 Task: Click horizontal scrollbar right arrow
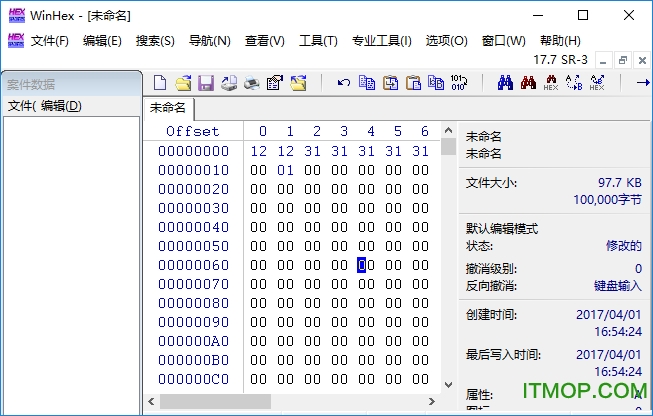point(432,401)
